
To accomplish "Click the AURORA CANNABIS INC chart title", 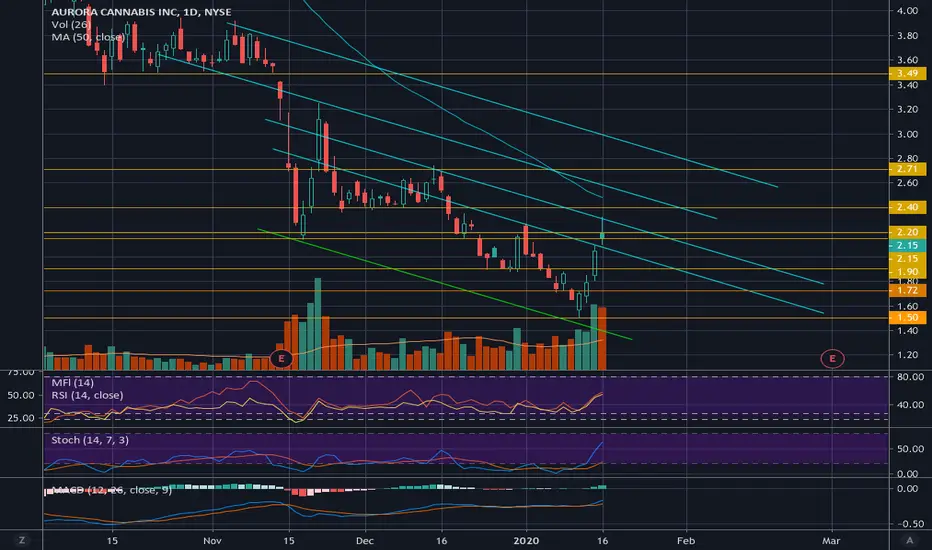I will [x=141, y=12].
